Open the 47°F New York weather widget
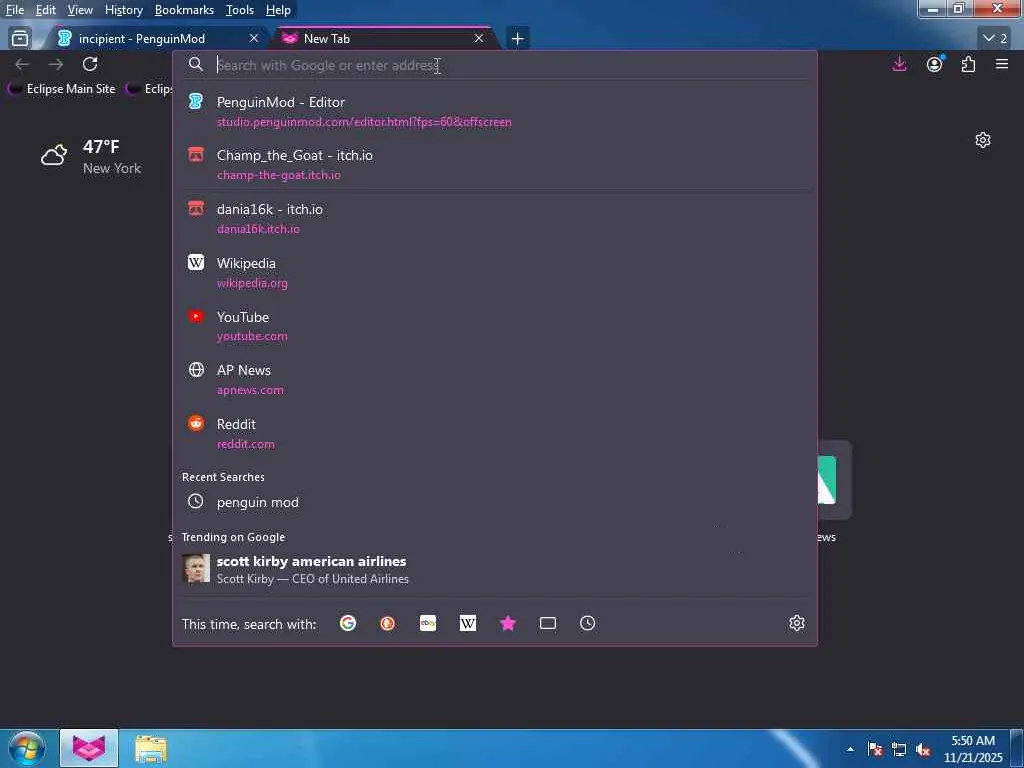 (x=91, y=157)
